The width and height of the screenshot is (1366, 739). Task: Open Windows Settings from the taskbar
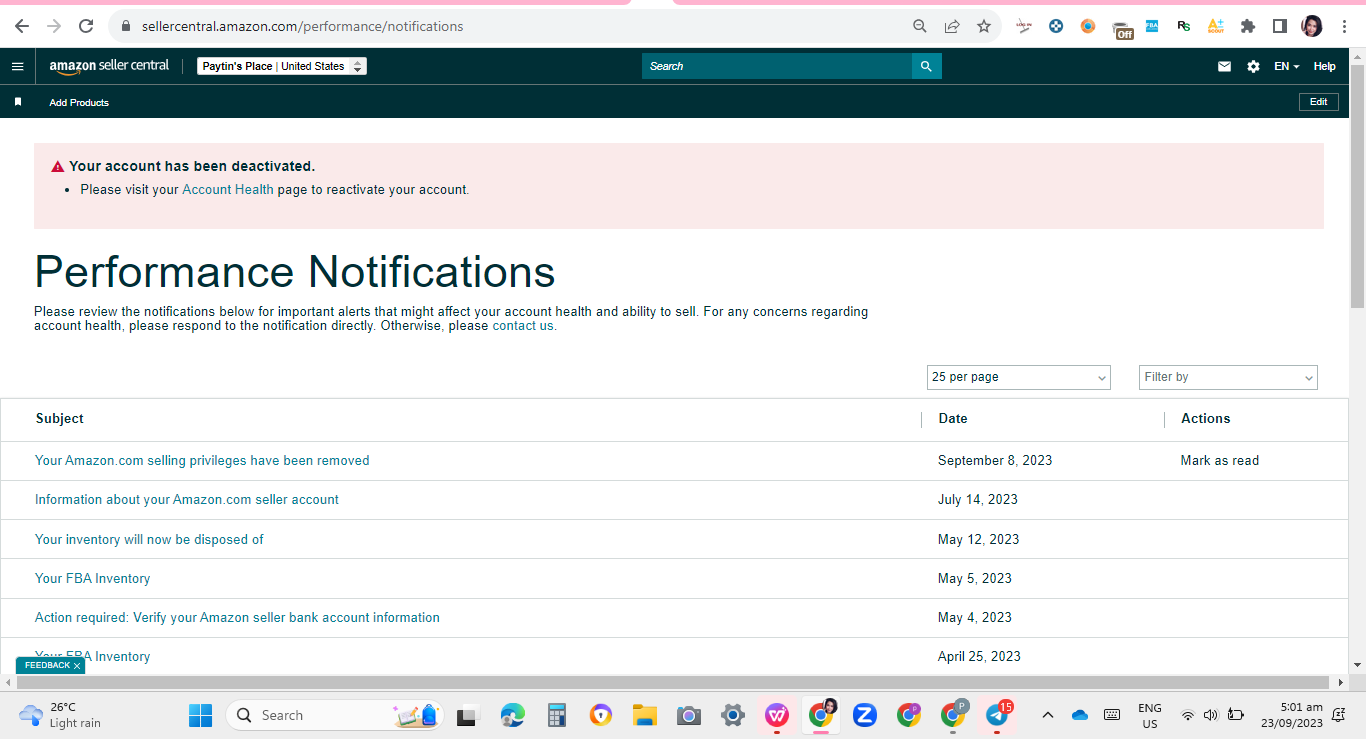coord(733,715)
